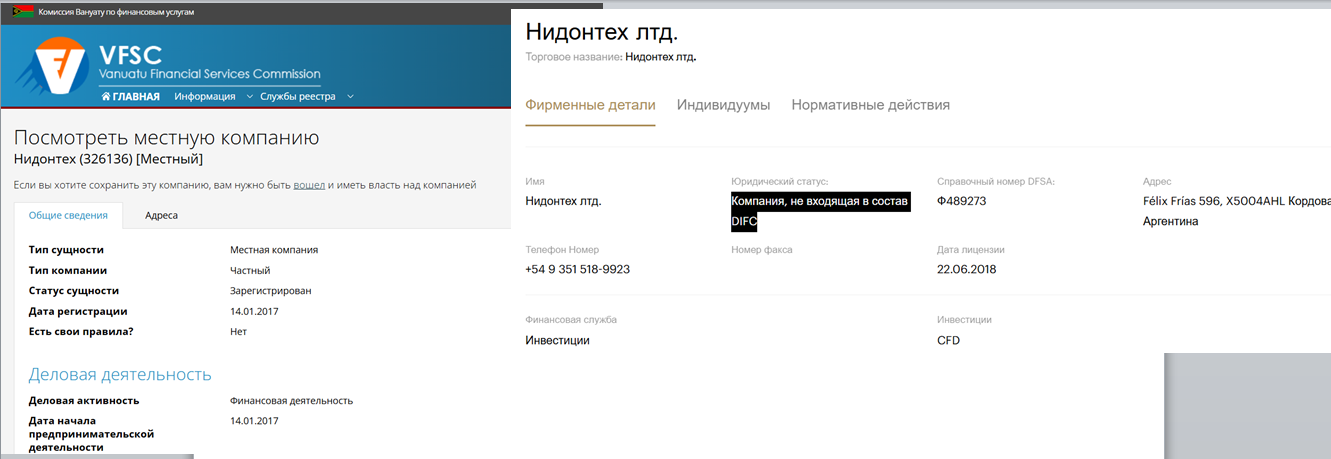This screenshot has height=459, width=1331.
Task: Click the Торговое название trade name value
Action: pos(660,57)
